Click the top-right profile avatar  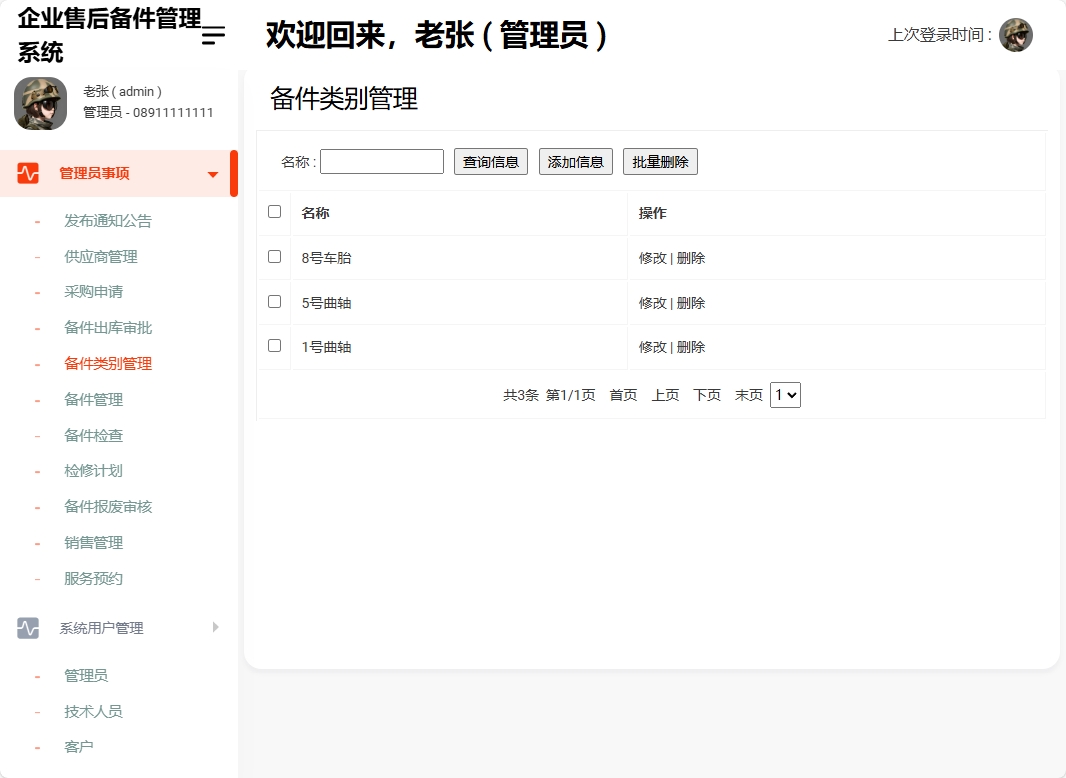(x=1016, y=34)
